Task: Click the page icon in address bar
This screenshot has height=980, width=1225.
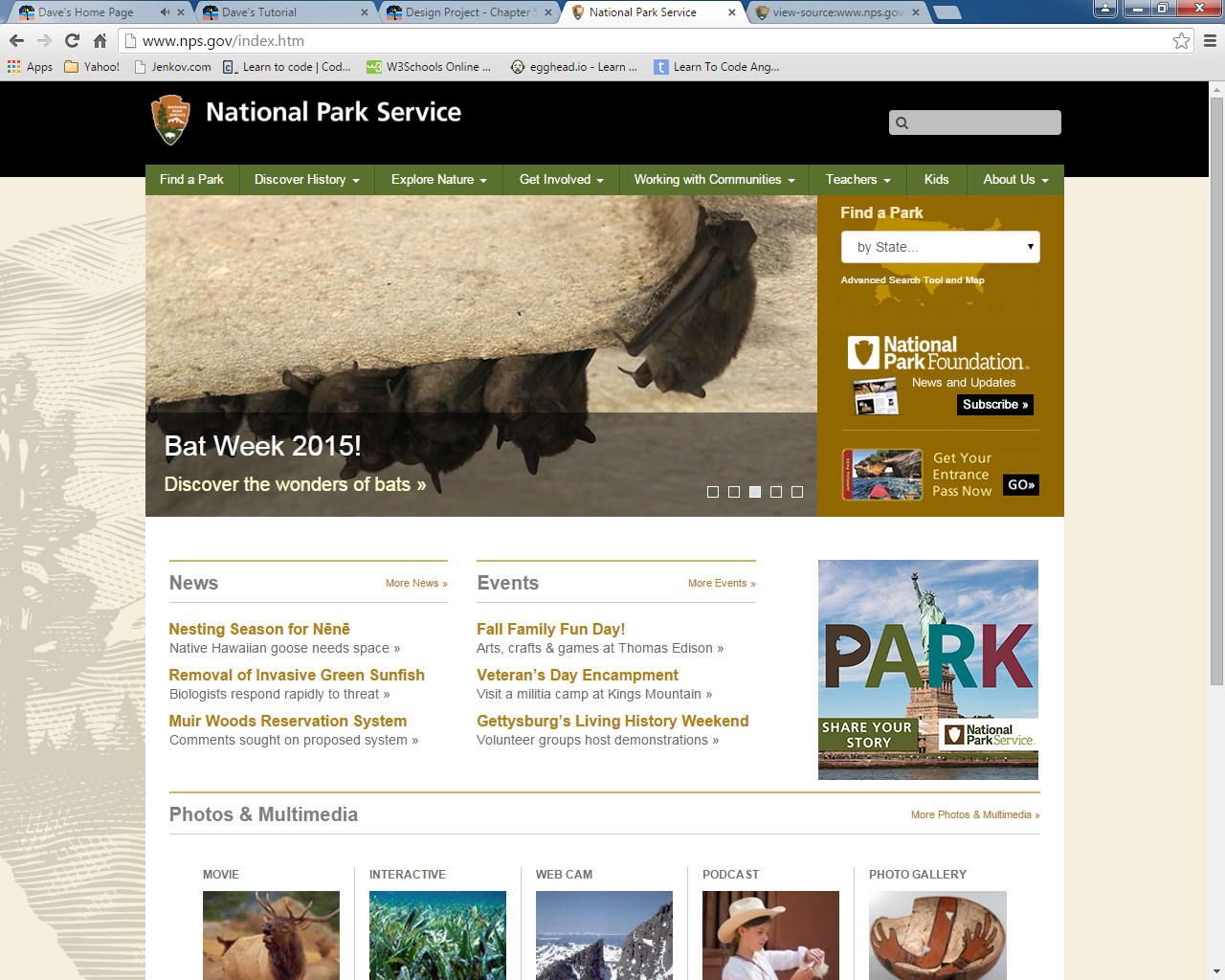Action: tap(131, 40)
